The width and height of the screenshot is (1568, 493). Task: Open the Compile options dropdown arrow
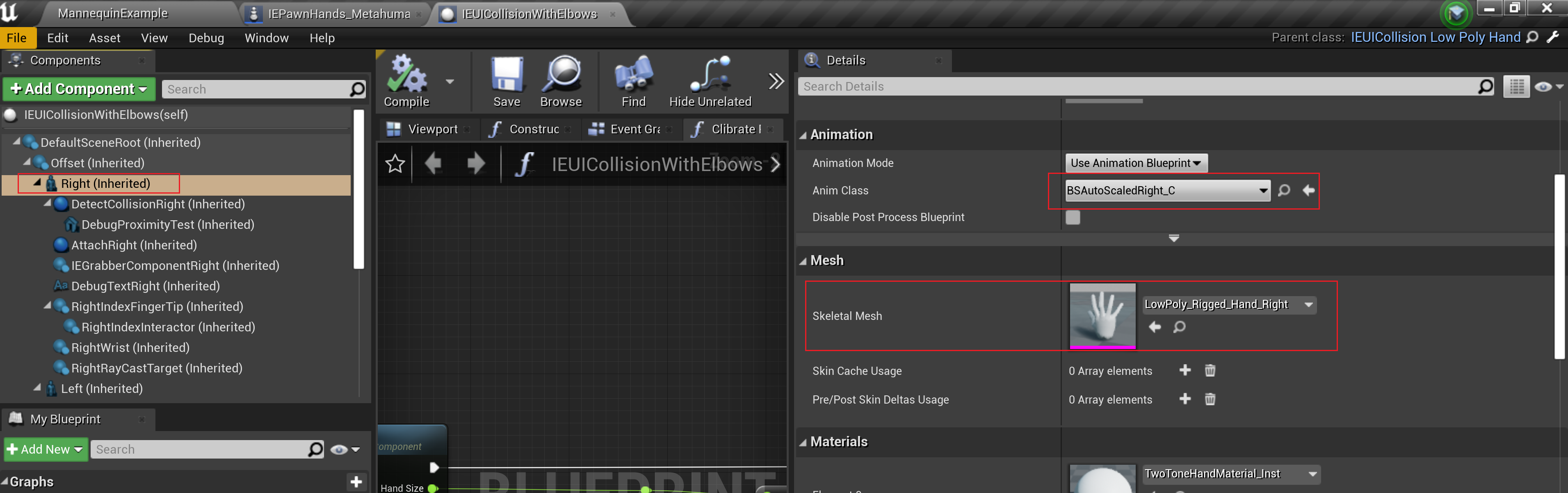coord(450,82)
